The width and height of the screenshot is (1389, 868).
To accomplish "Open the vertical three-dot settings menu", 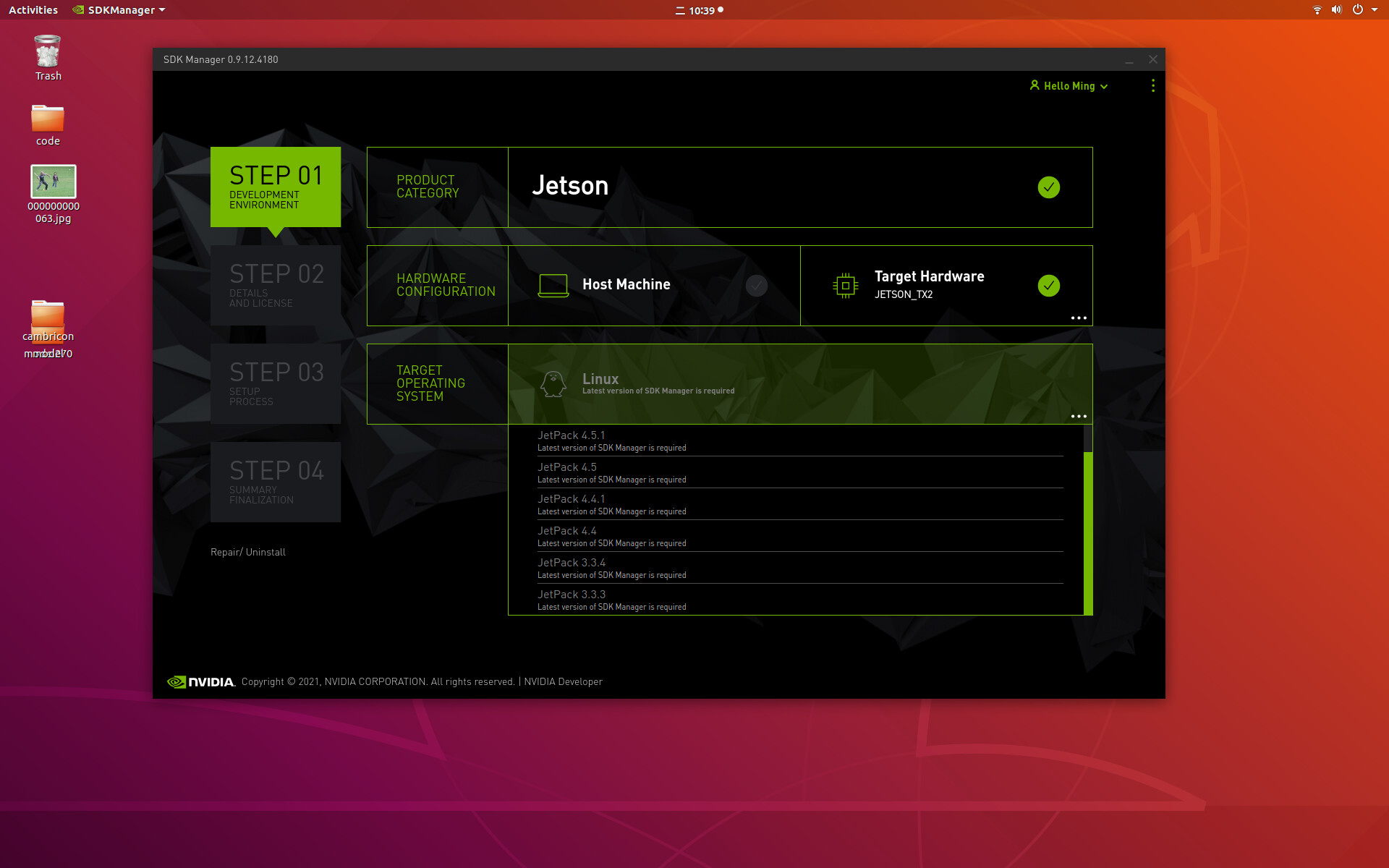I will pyautogui.click(x=1153, y=85).
